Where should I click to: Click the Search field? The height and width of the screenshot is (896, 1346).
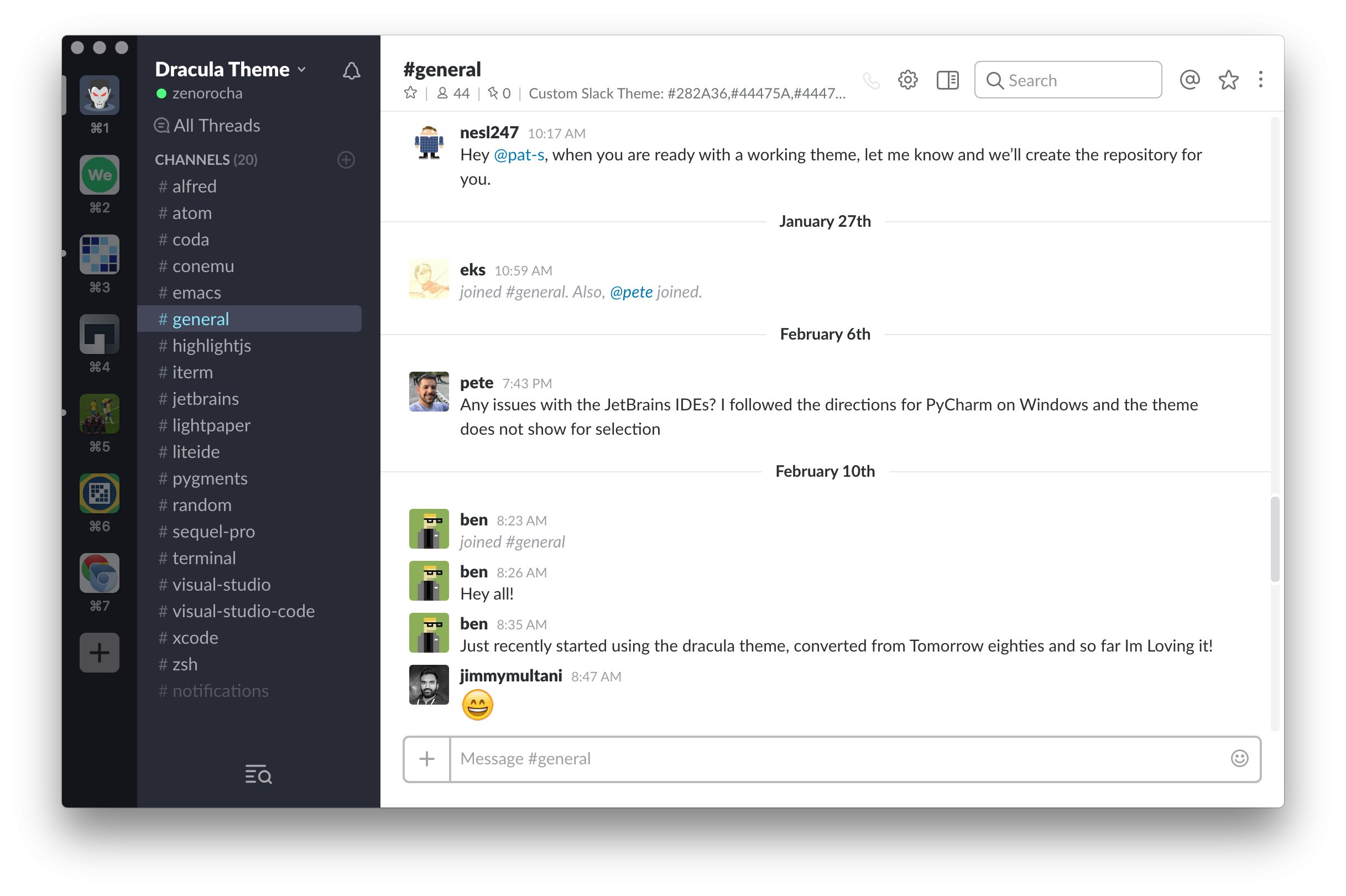tap(1068, 80)
